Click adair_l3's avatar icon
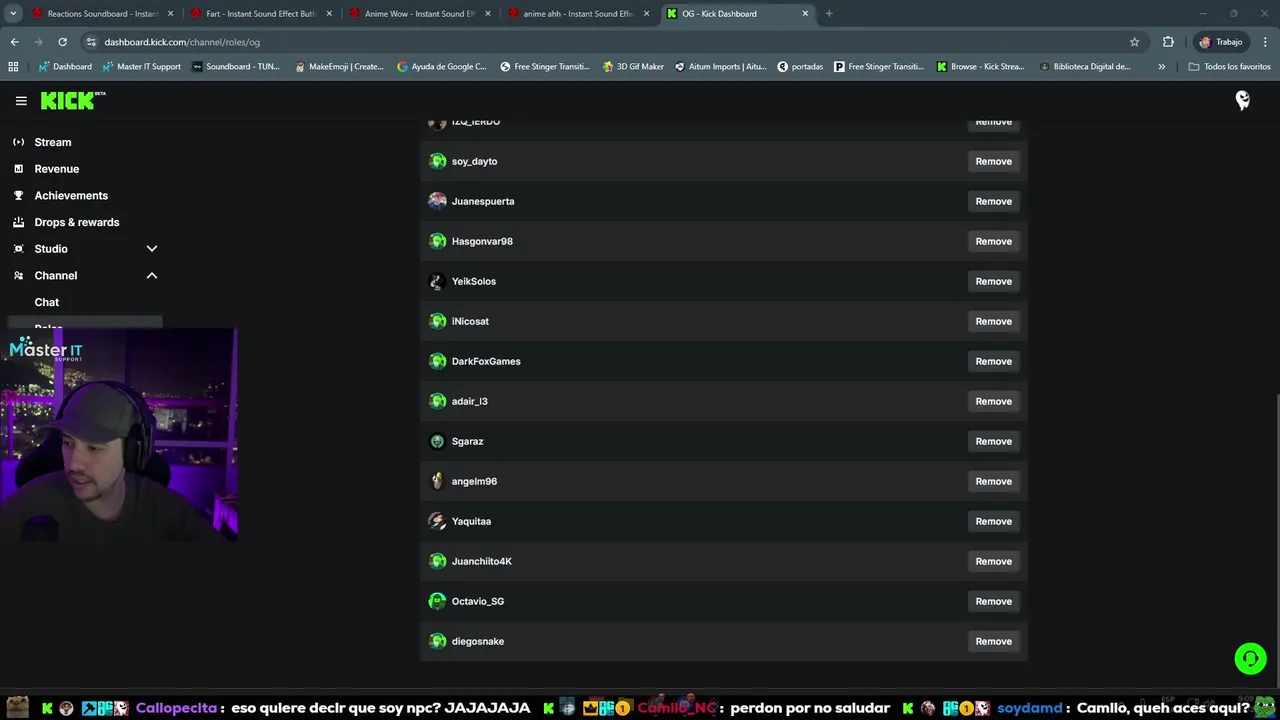 pyautogui.click(x=437, y=401)
